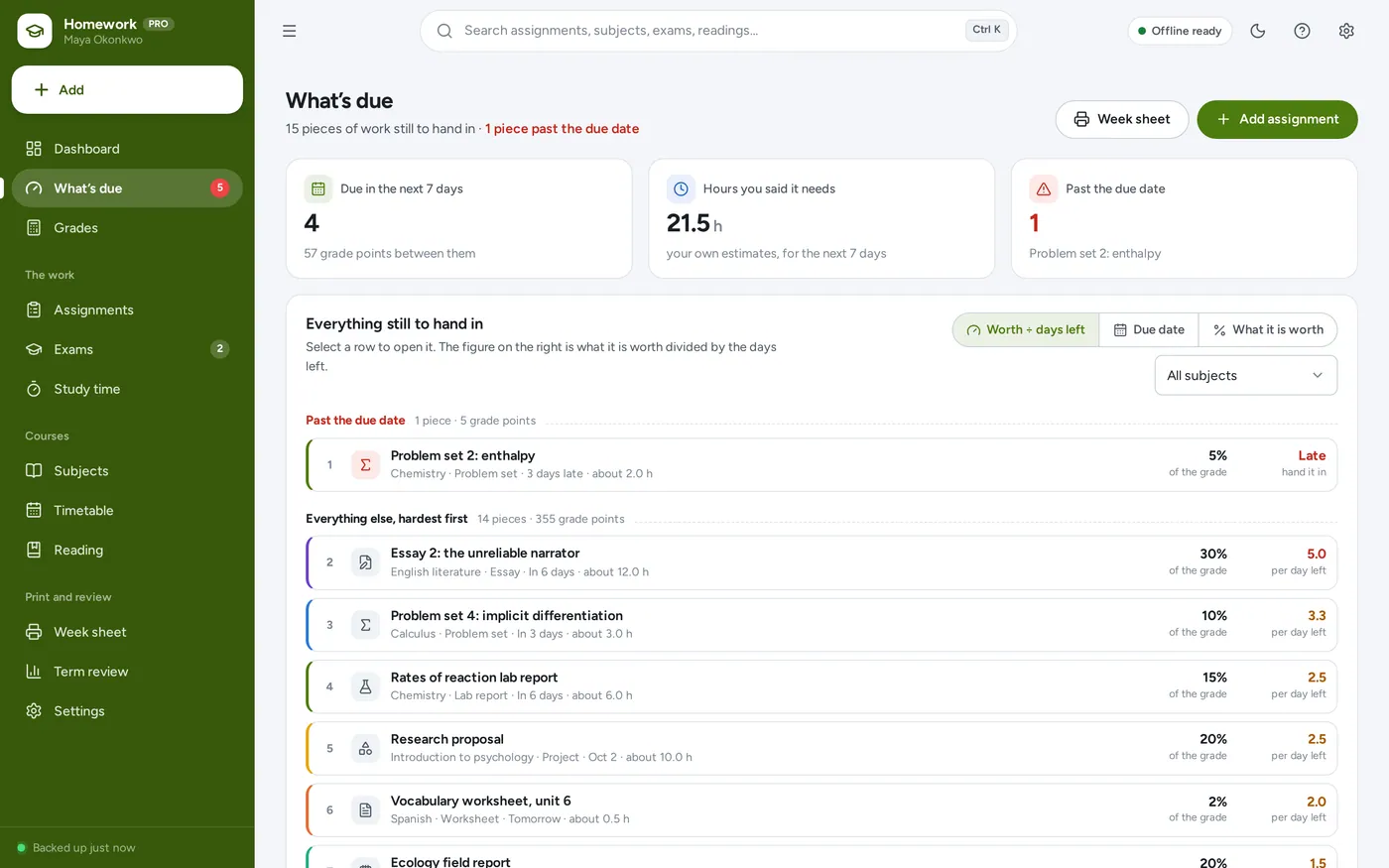1389x868 pixels.
Task: Go to Assignments in the sidebar
Action: pyautogui.click(x=127, y=310)
